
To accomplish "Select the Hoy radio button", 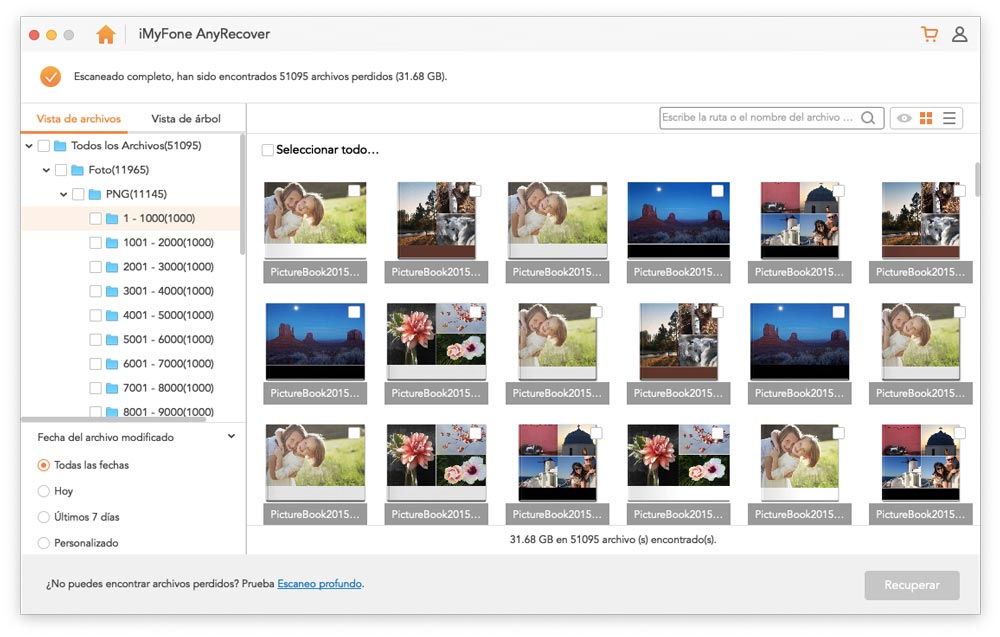I will 43,491.
